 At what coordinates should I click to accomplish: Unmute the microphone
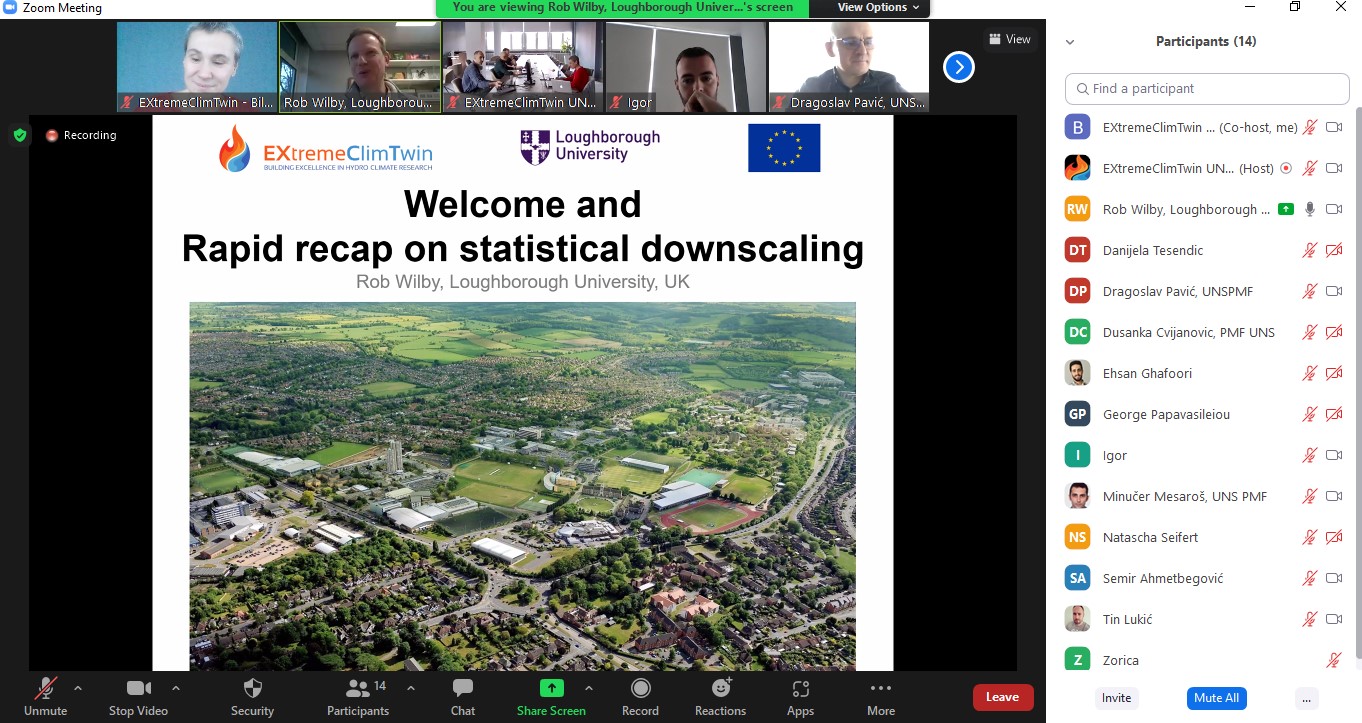point(45,689)
